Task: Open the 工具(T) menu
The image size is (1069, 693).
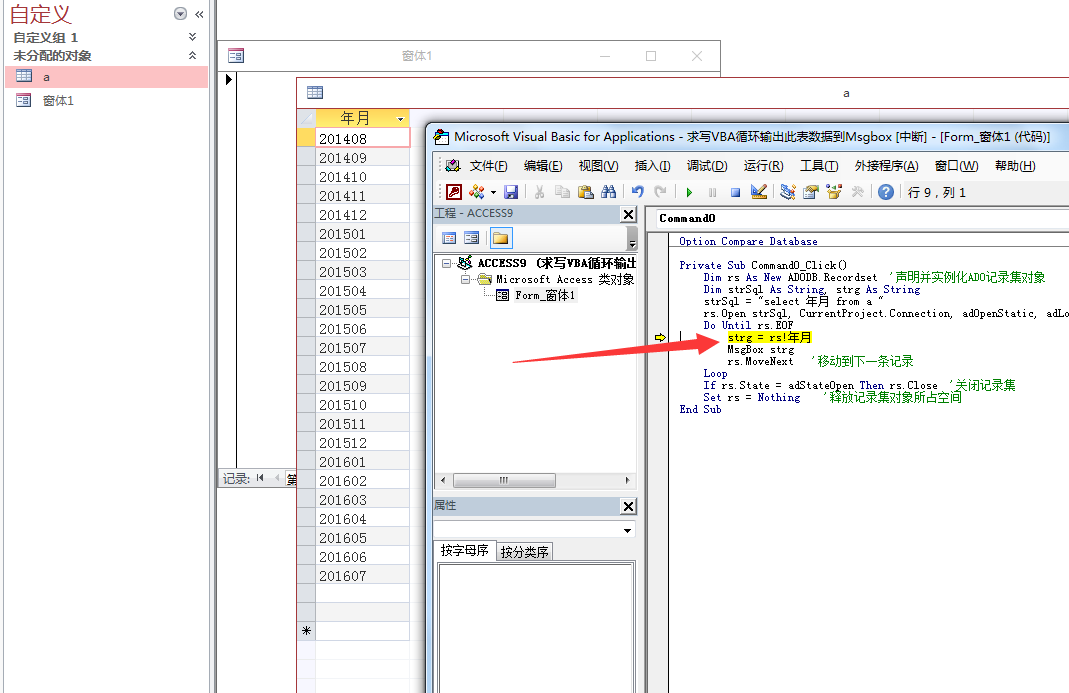Action: click(x=818, y=166)
